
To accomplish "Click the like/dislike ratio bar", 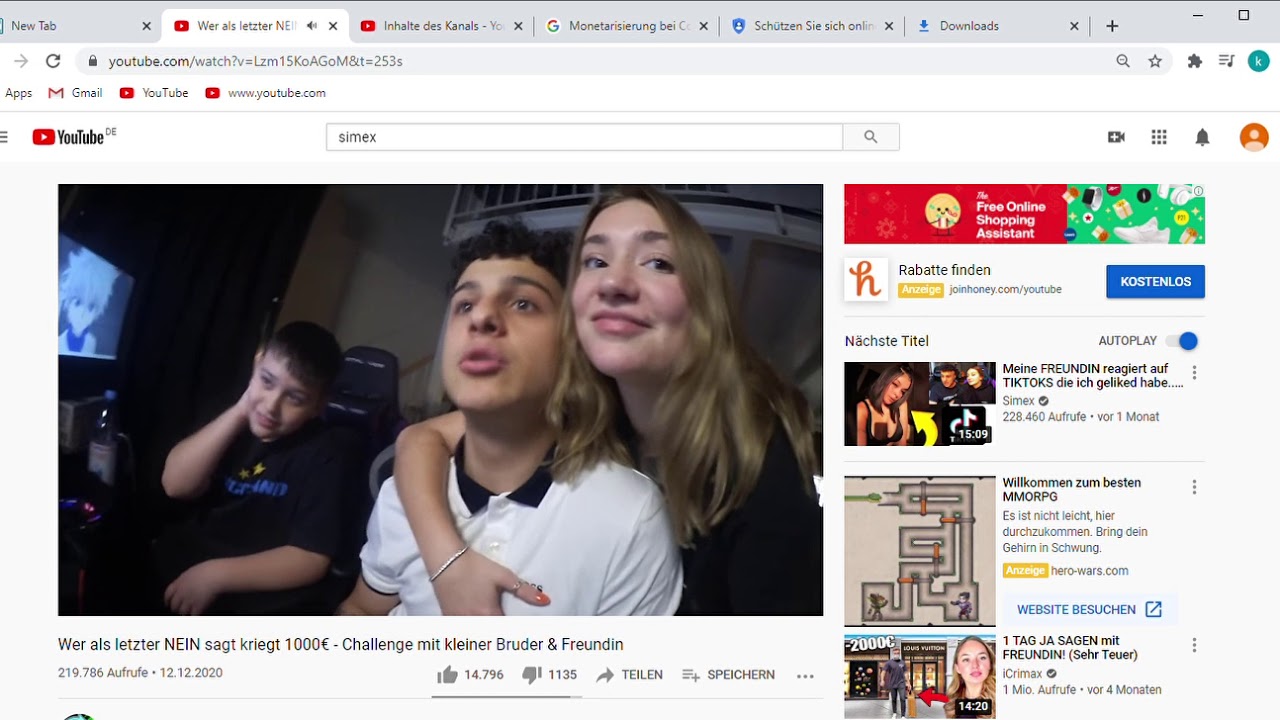I will point(505,696).
